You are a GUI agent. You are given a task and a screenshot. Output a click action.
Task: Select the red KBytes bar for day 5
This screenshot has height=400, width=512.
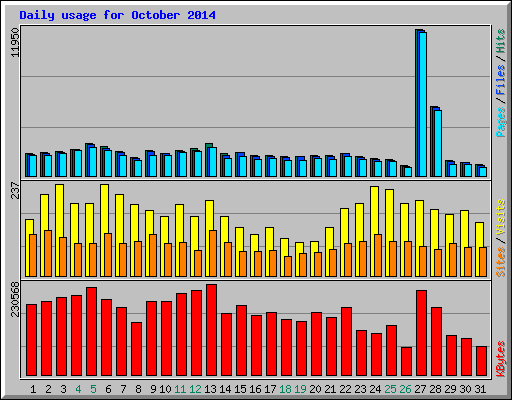click(91, 332)
